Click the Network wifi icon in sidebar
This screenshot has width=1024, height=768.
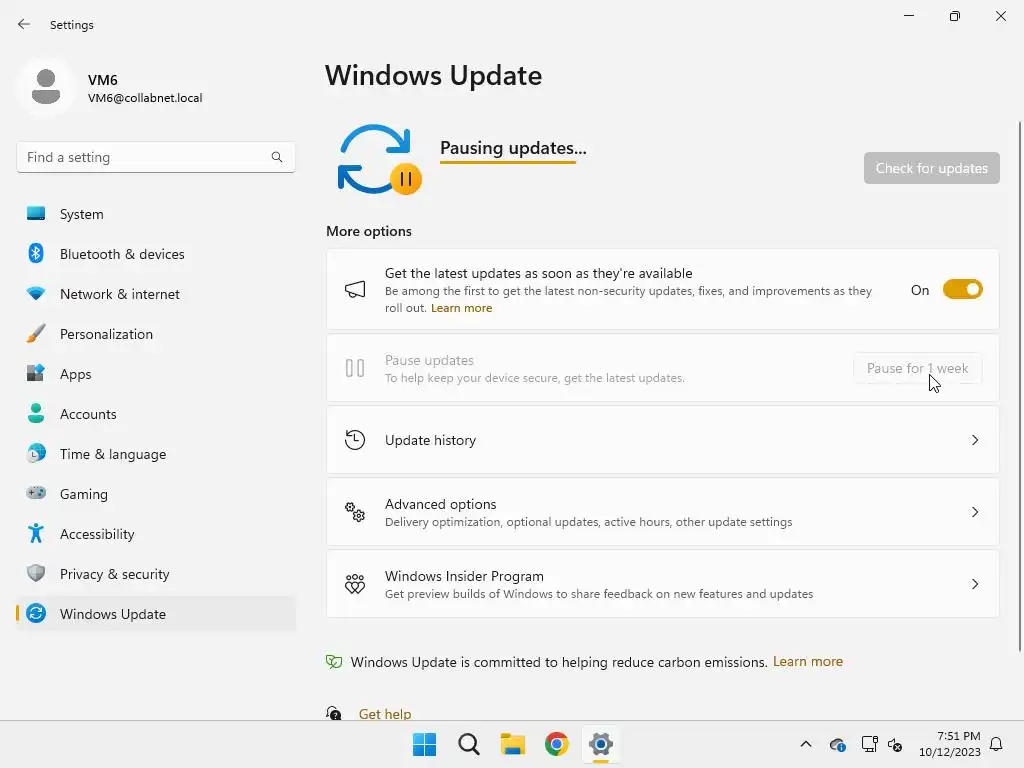36,294
